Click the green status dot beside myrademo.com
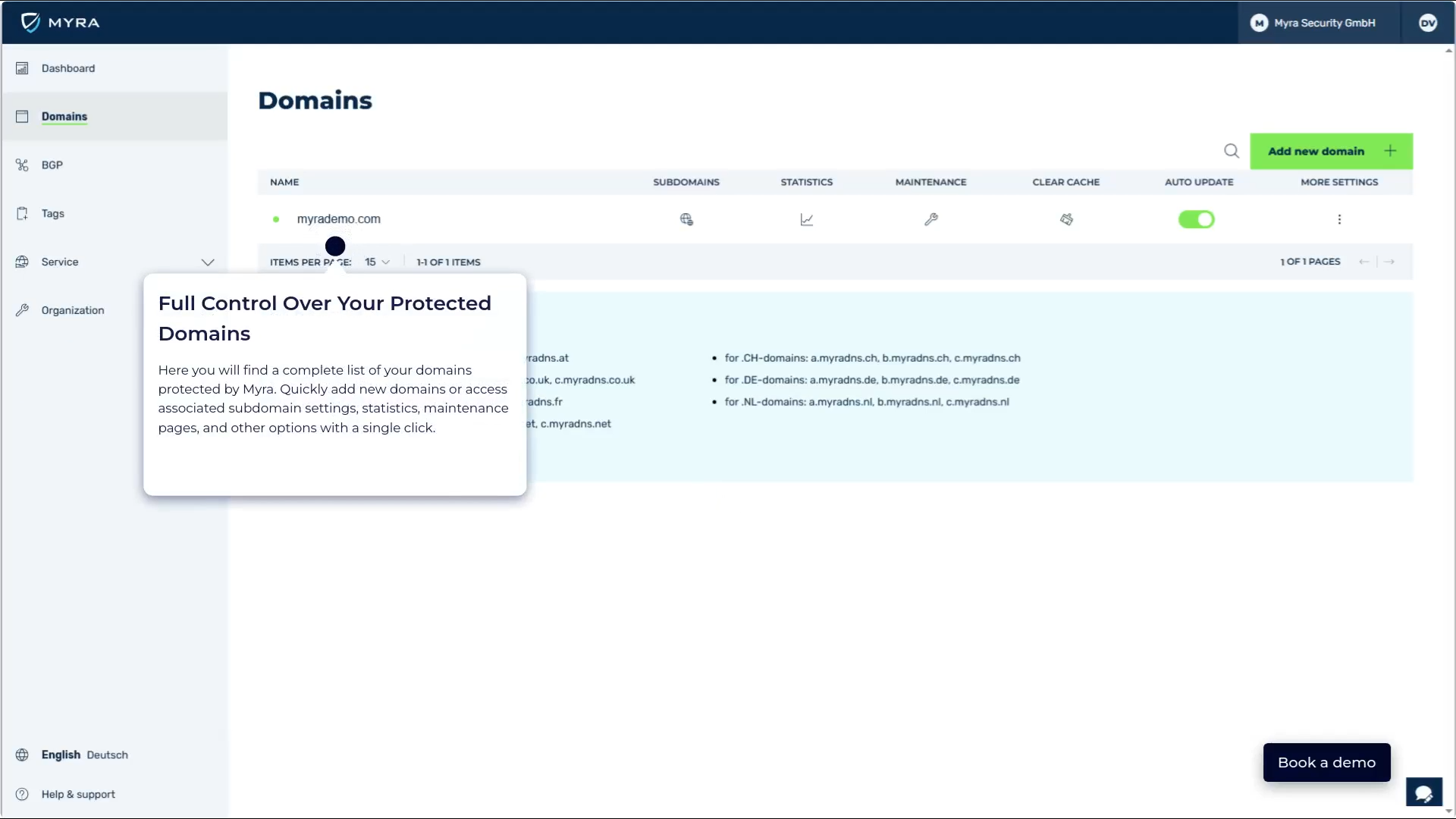The width and height of the screenshot is (1456, 819). pos(276,219)
